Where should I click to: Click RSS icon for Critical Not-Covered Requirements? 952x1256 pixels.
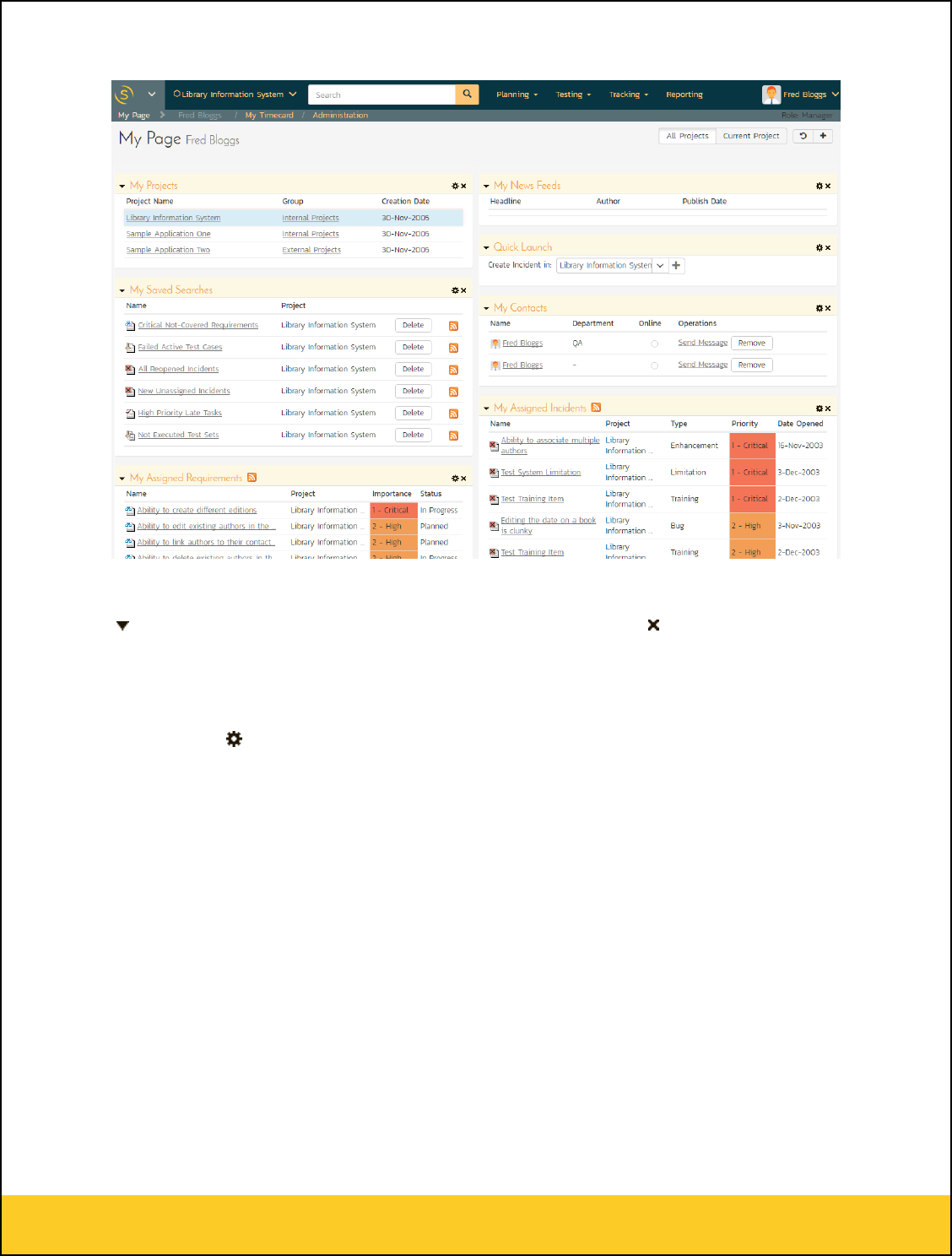453,326
